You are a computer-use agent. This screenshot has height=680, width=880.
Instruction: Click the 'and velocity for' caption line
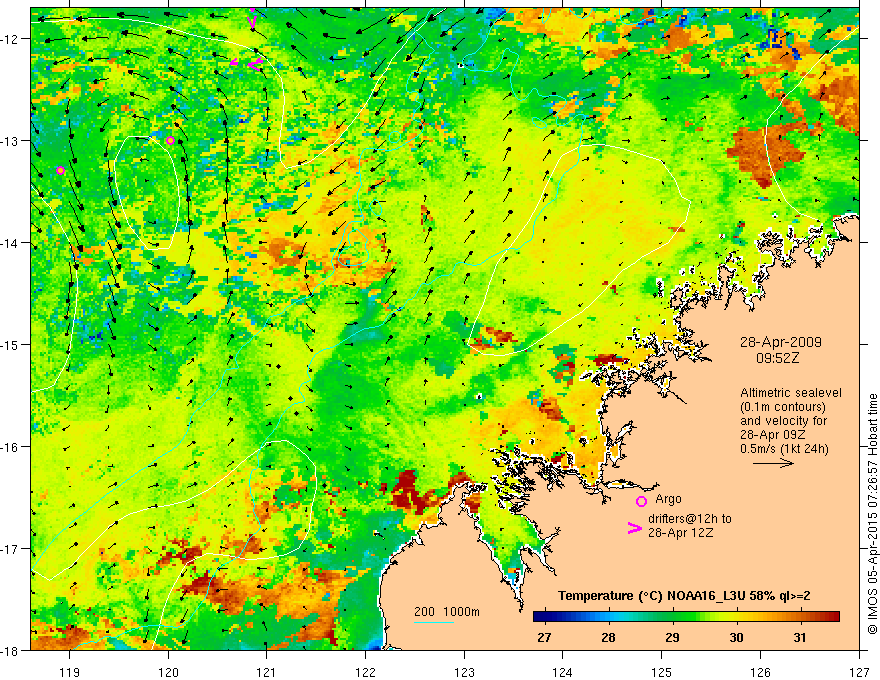coord(783,421)
